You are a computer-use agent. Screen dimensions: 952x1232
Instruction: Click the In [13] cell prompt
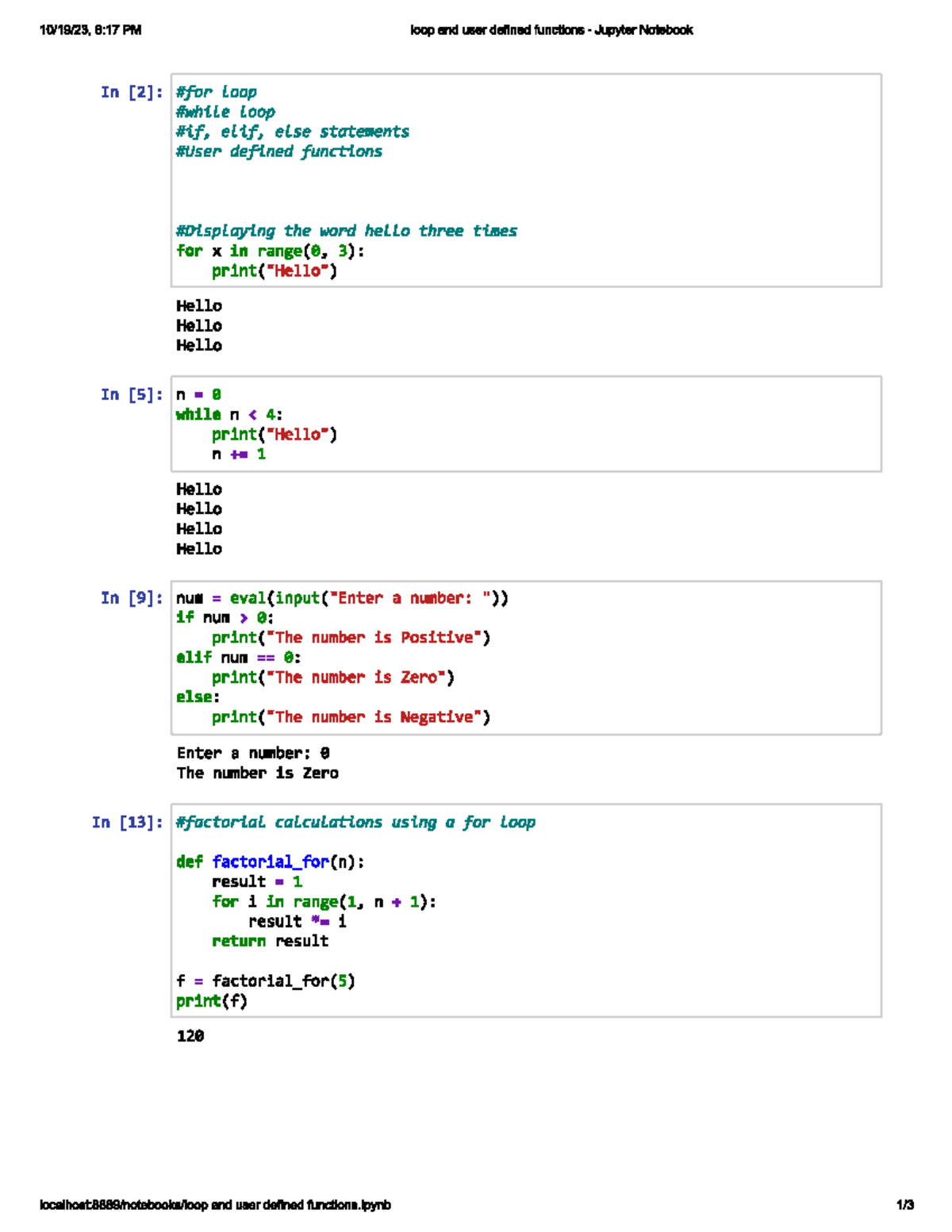click(x=128, y=822)
